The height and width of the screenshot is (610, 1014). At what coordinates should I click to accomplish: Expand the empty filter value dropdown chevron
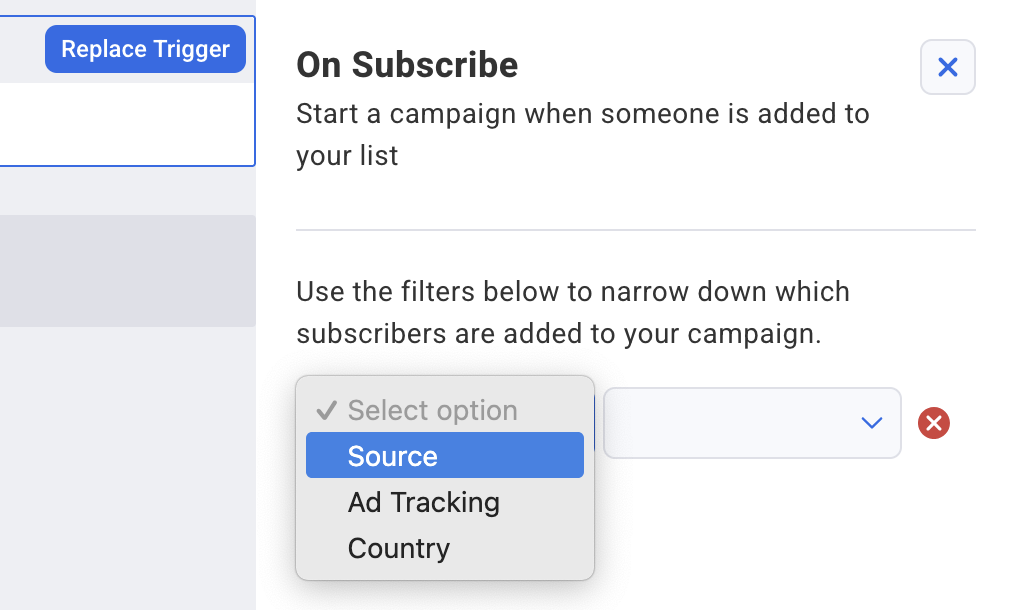point(872,423)
